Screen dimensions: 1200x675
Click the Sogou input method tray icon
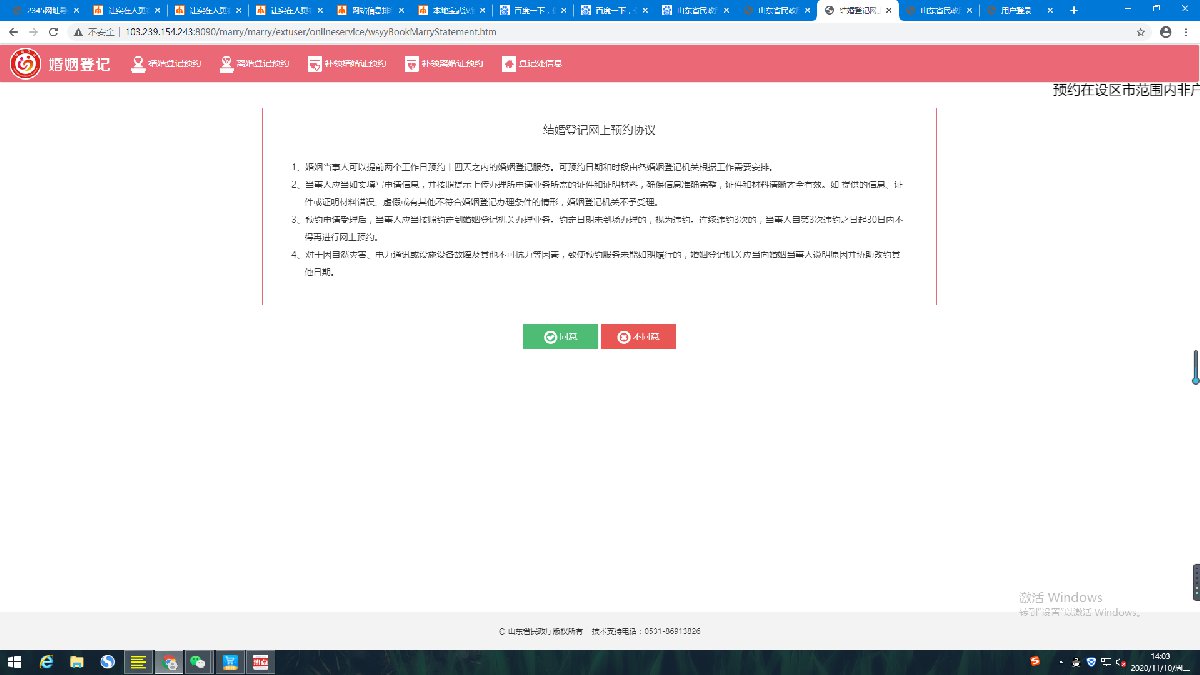[1035, 662]
